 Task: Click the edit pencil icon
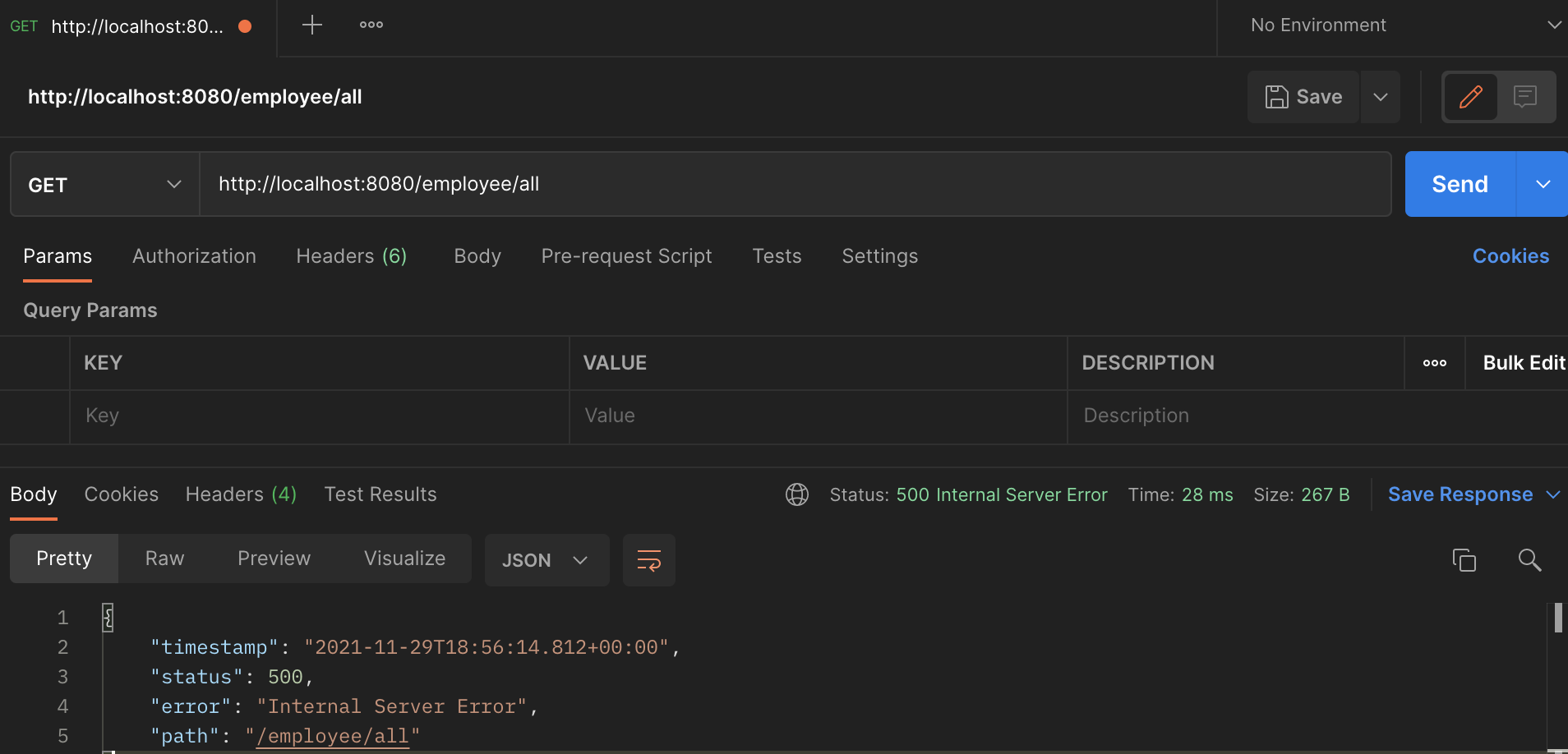[1470, 97]
